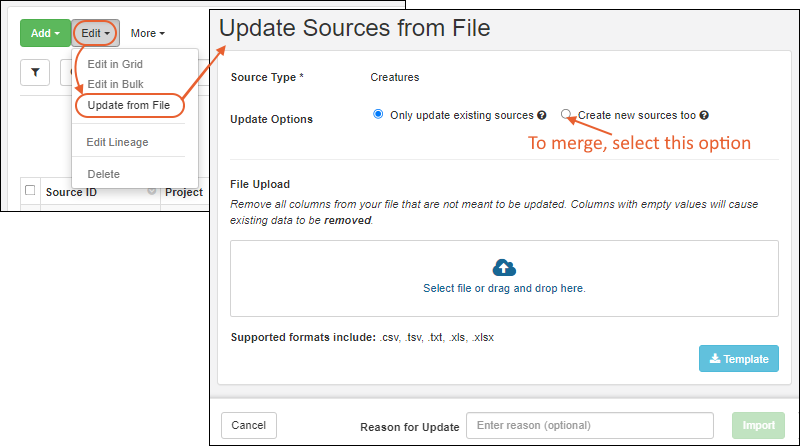Click the Reason for Update field
Screen dimensions: 800x446
tap(589, 426)
